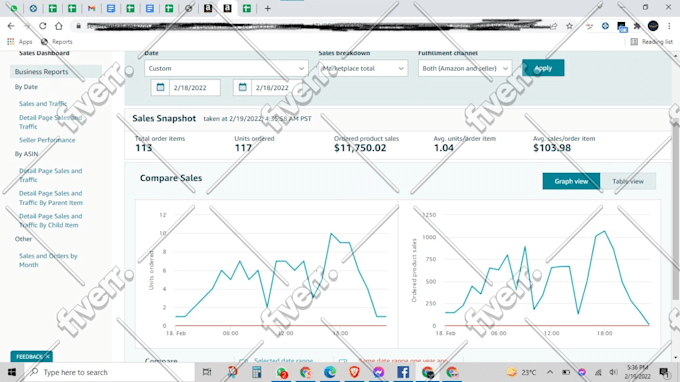Switch to Table view
The width and height of the screenshot is (680, 382).
tap(628, 181)
